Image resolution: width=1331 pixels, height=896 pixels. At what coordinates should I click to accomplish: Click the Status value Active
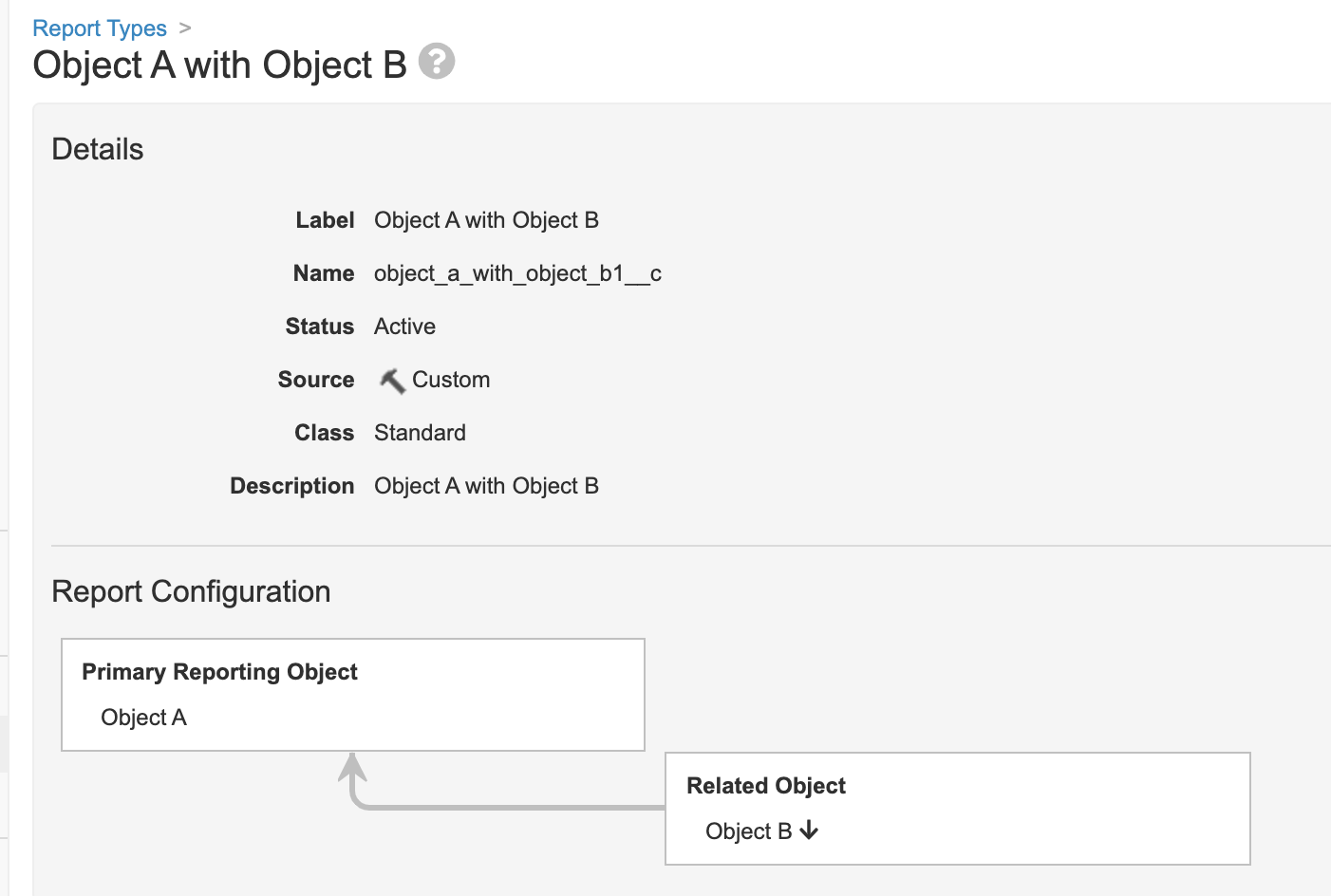pos(404,327)
